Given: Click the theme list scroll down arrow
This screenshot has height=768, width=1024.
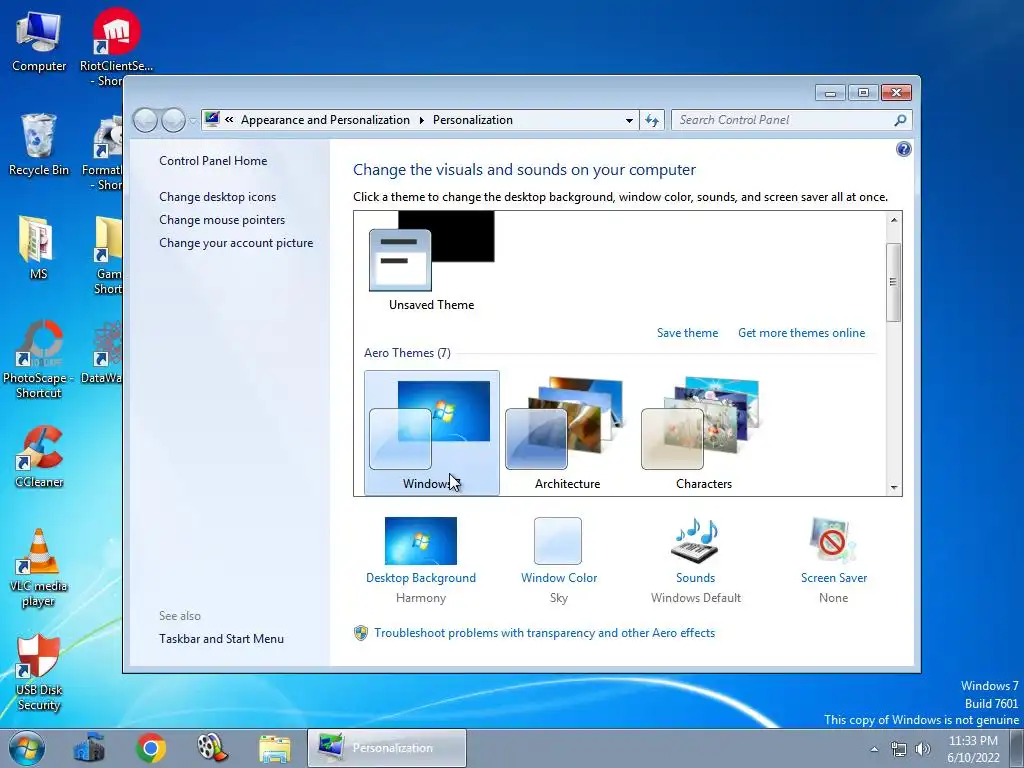Looking at the screenshot, I should click(894, 487).
